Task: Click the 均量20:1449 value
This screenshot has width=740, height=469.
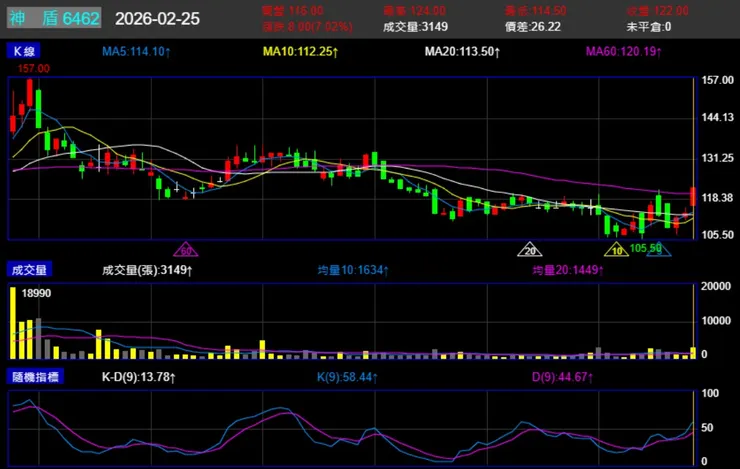Action: click(x=568, y=270)
